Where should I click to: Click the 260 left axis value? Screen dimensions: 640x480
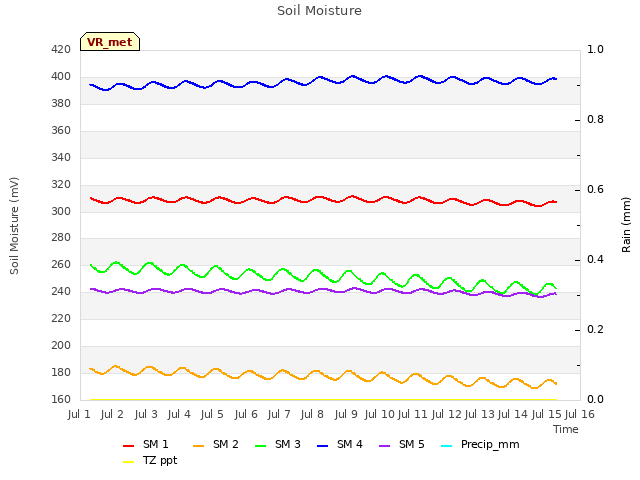pyautogui.click(x=61, y=264)
